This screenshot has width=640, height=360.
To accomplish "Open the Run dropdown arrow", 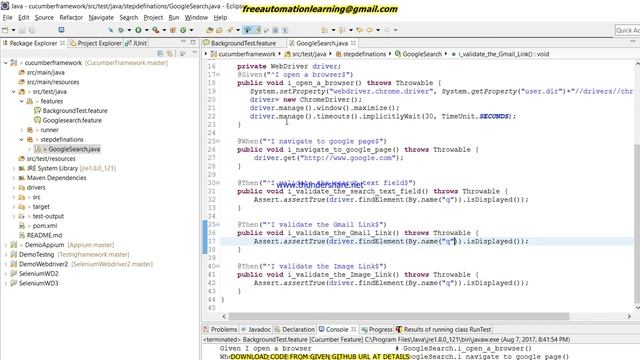I will point(147,30).
